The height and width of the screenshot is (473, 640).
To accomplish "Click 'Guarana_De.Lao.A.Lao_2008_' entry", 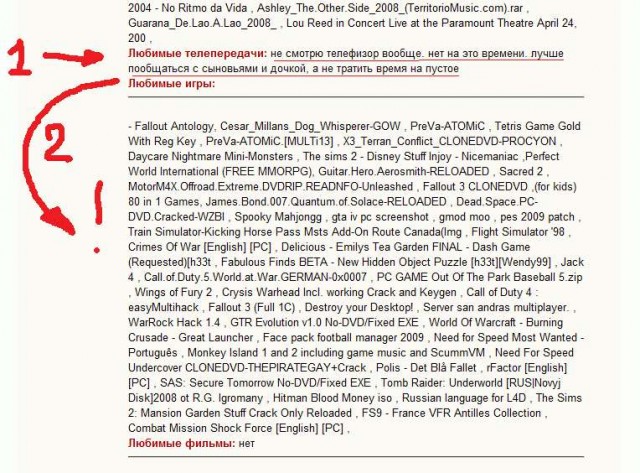I will [x=202, y=23].
